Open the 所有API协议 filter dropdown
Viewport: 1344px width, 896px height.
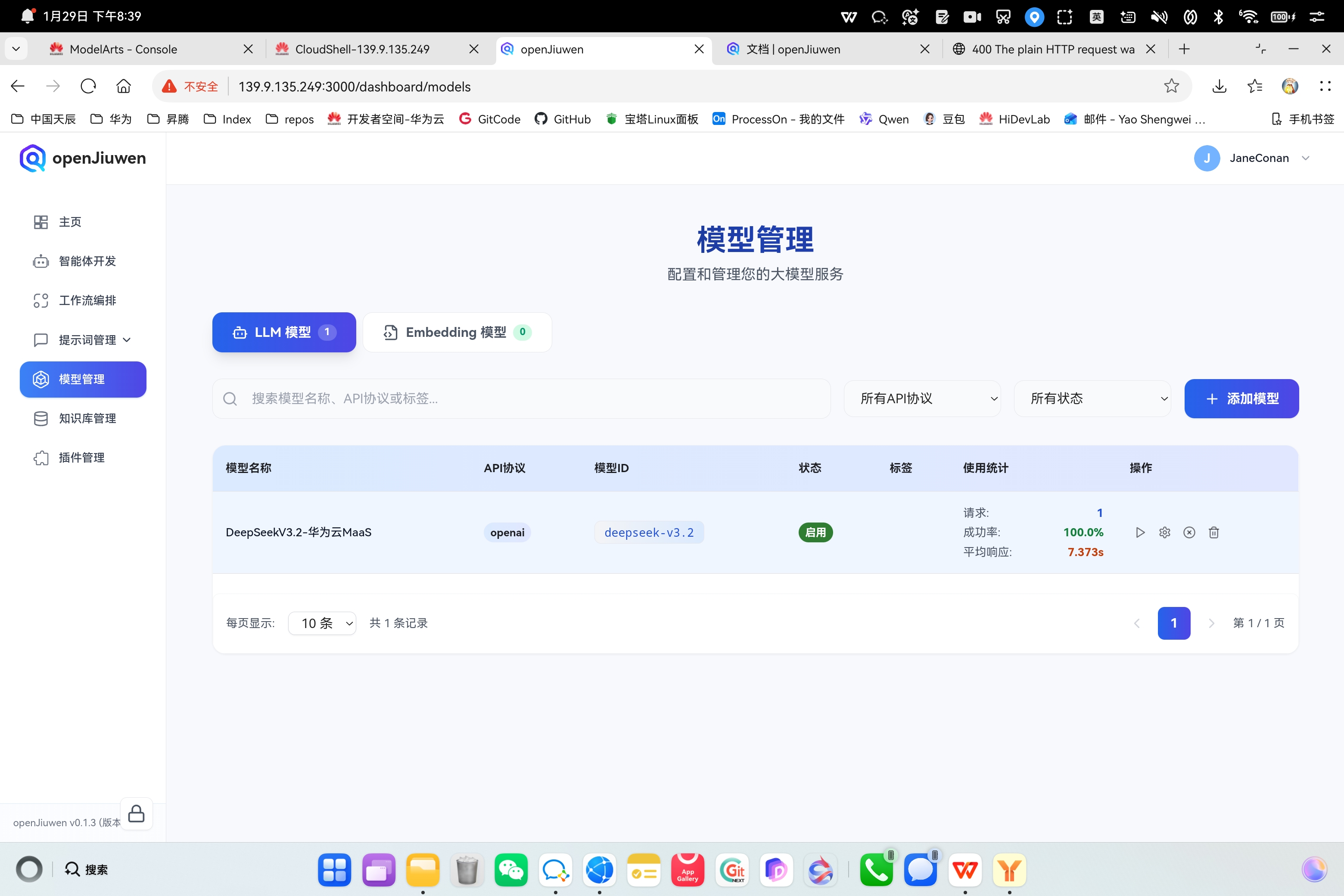pyautogui.click(x=922, y=398)
